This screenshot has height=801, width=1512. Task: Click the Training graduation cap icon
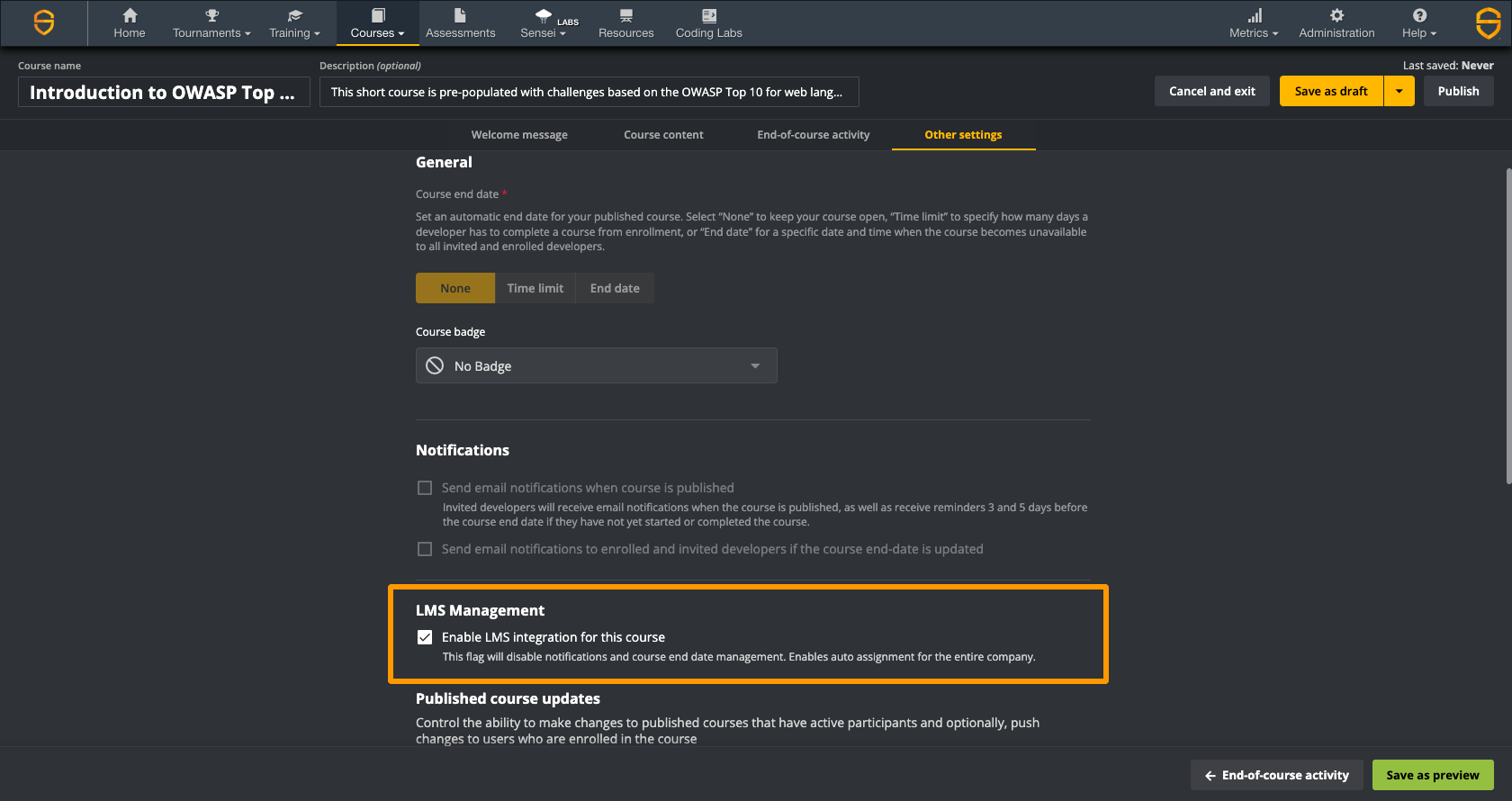(295, 15)
